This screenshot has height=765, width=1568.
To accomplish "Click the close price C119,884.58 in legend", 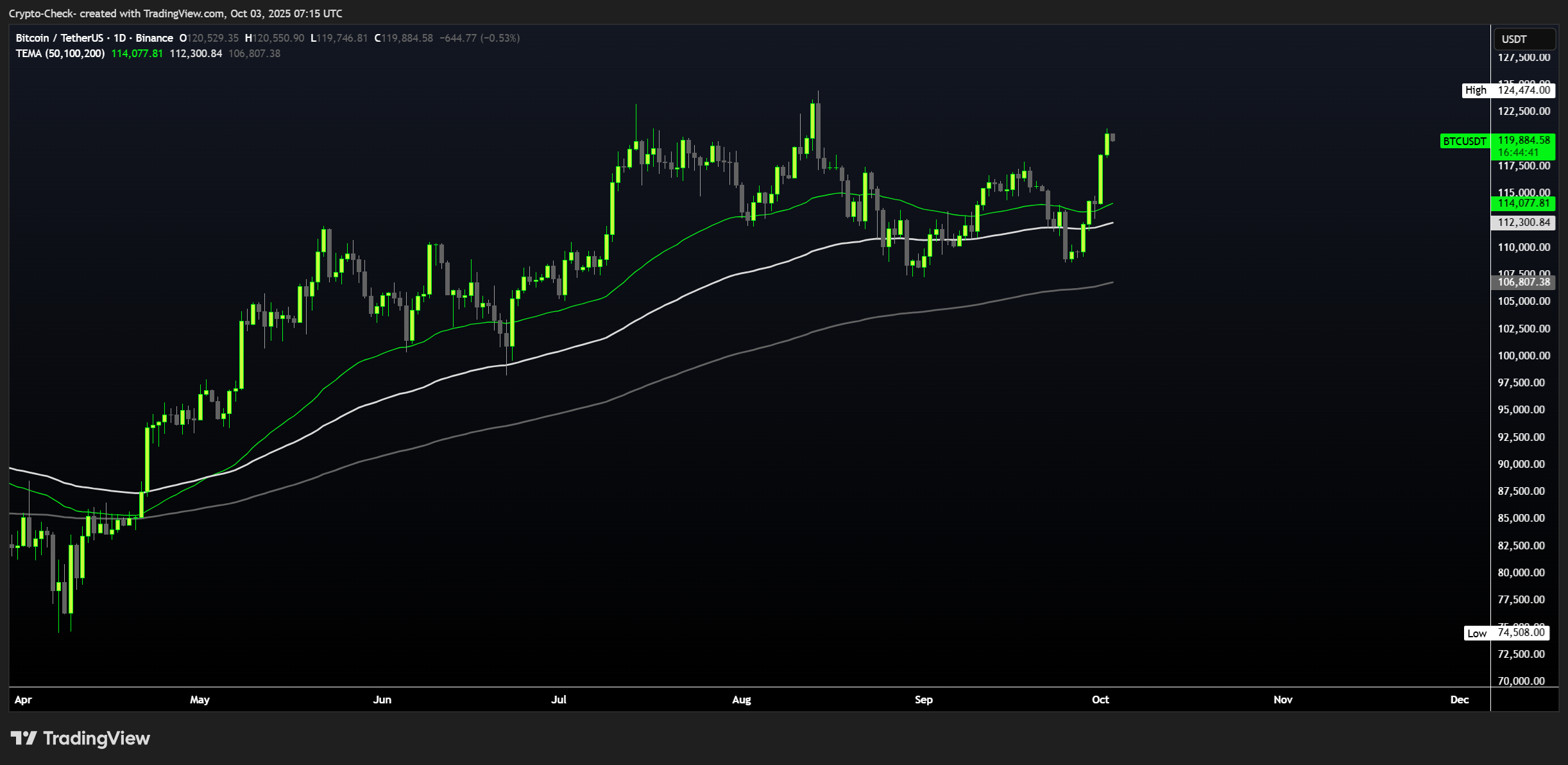I will point(404,38).
